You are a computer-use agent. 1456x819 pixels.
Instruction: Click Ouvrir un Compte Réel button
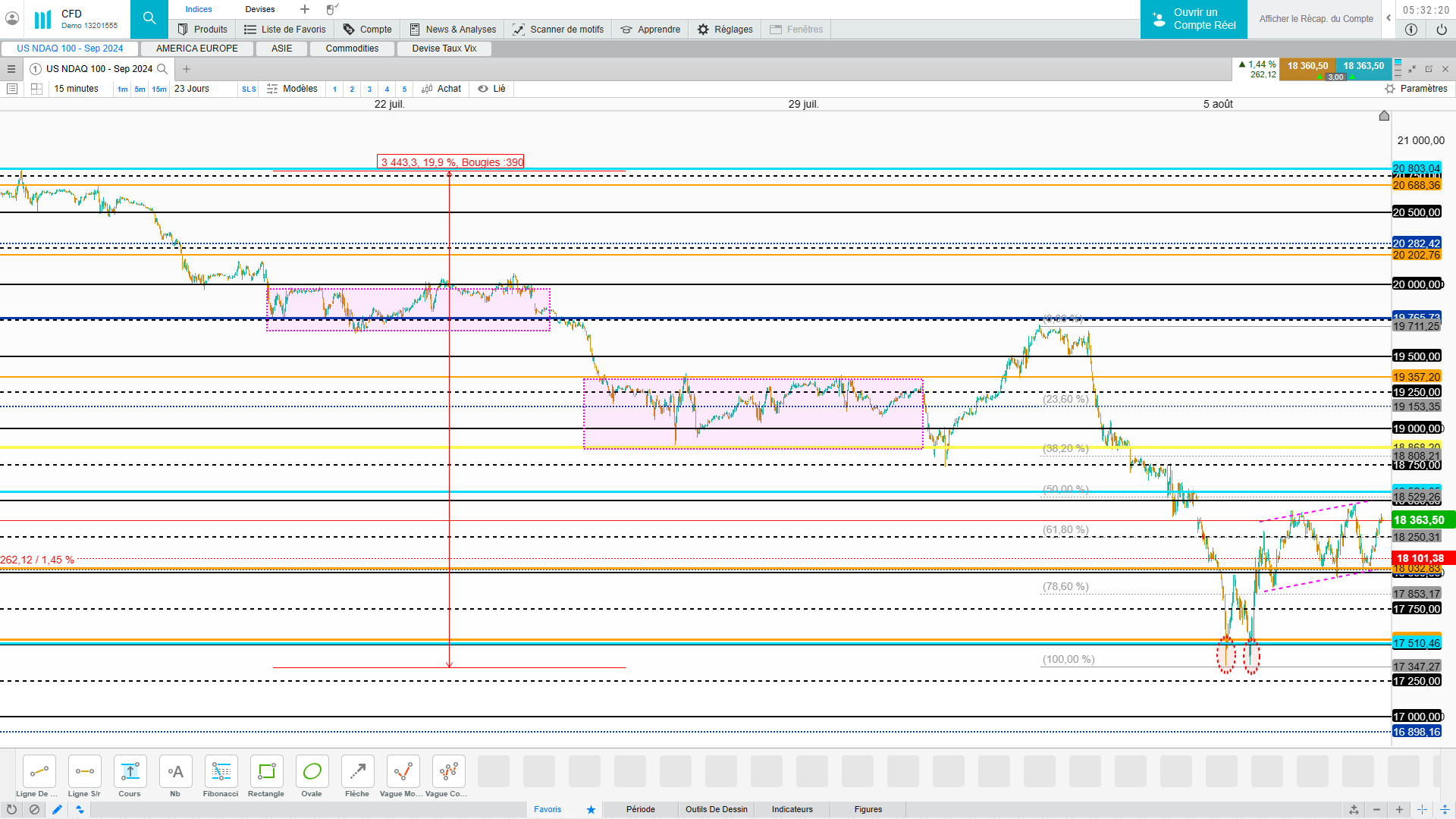coord(1194,19)
